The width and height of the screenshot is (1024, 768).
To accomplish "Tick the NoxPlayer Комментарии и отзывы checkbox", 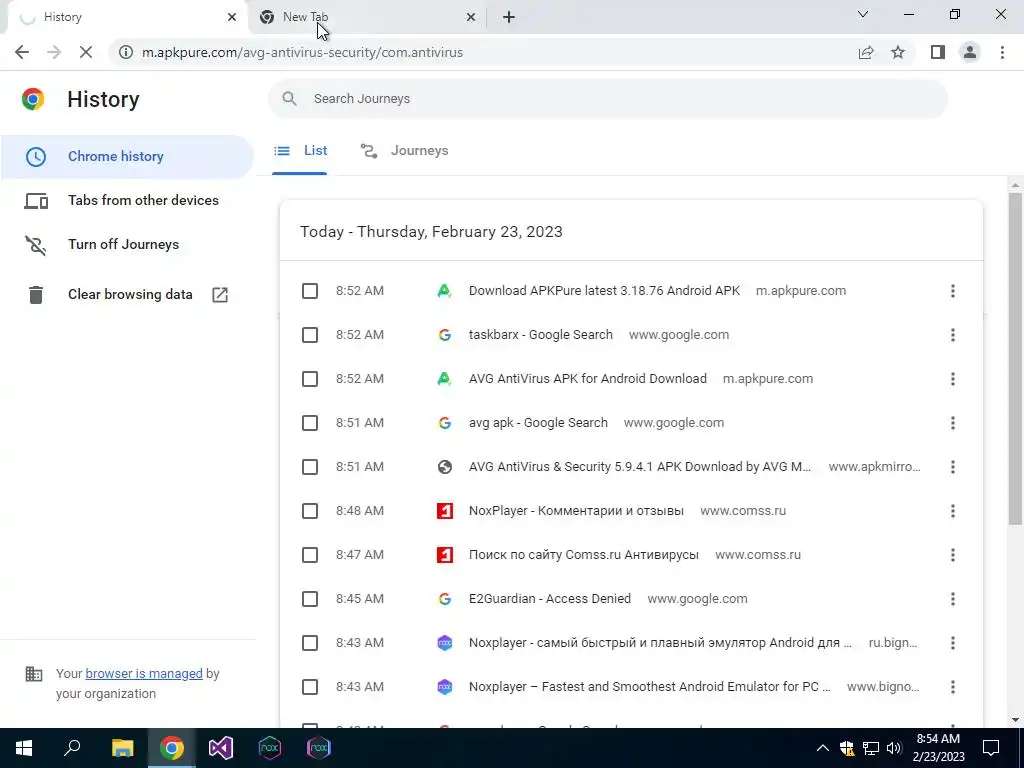I will (x=310, y=511).
